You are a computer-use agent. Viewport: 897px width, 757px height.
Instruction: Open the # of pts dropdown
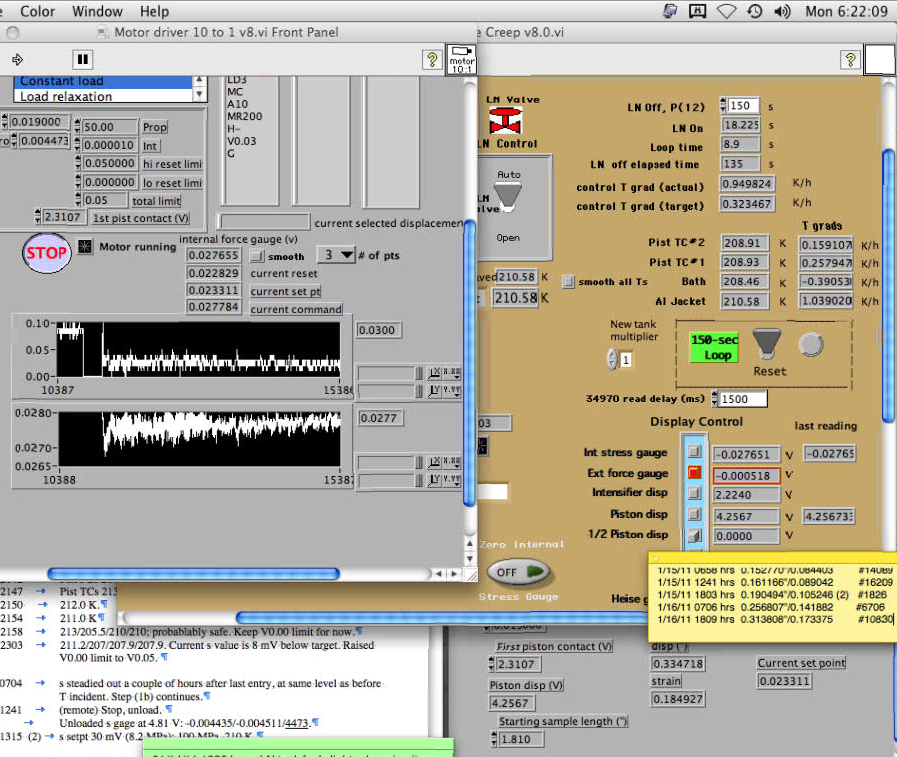tap(337, 255)
